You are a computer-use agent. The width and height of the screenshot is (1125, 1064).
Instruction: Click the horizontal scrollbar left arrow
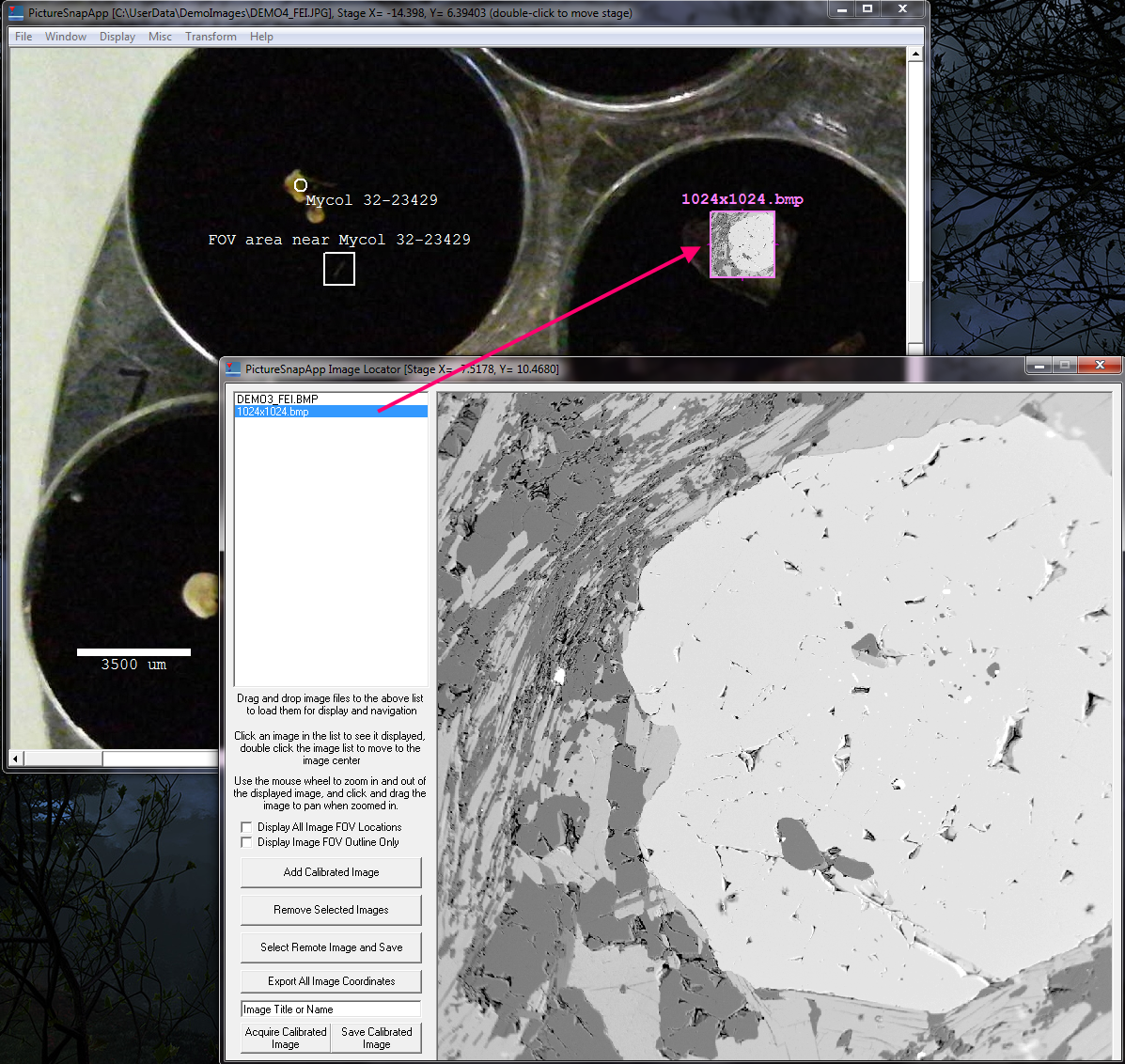pyautogui.click(x=16, y=758)
